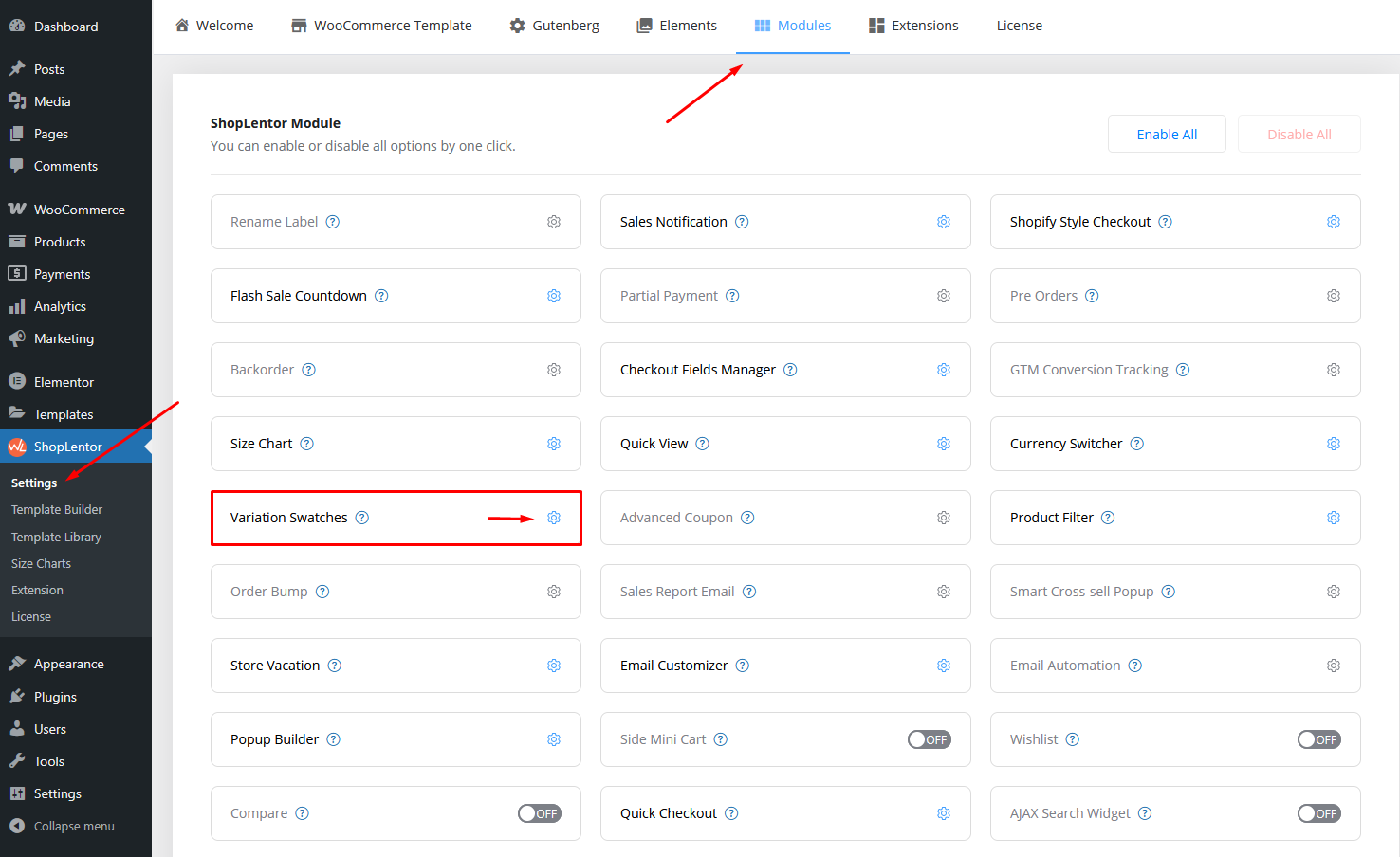Click help icon next to Product Filter

click(x=1108, y=518)
